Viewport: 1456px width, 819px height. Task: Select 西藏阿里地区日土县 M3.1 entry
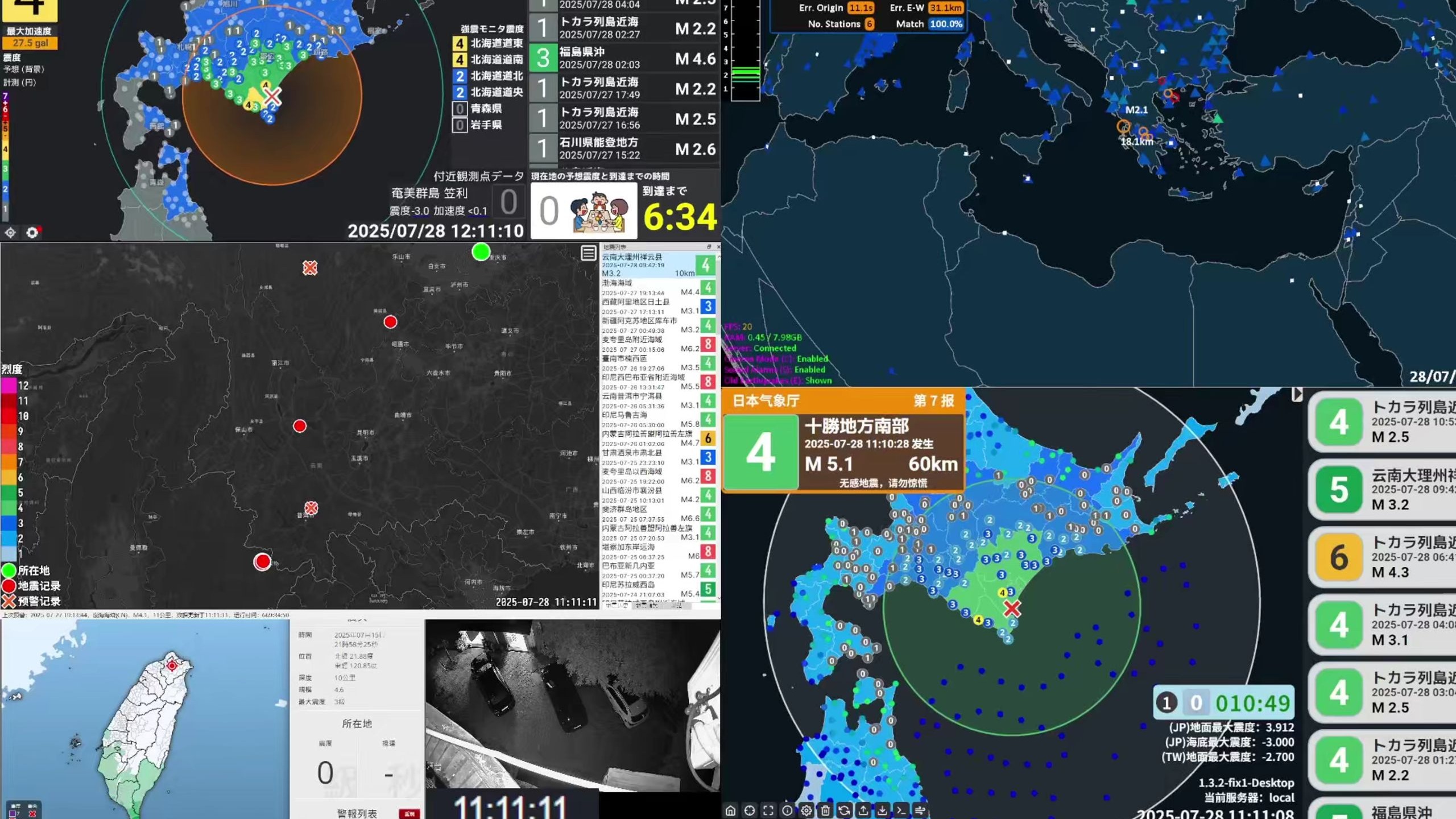pos(658,306)
